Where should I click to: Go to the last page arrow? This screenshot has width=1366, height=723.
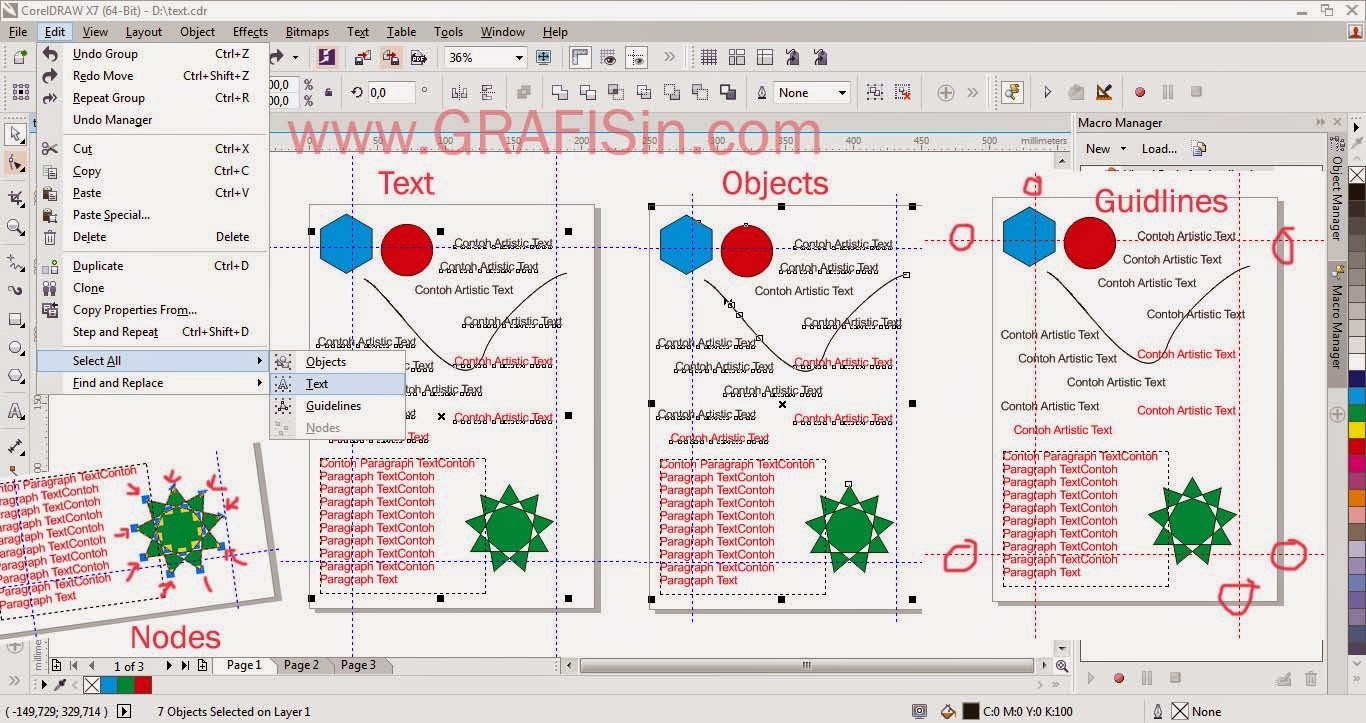(184, 666)
